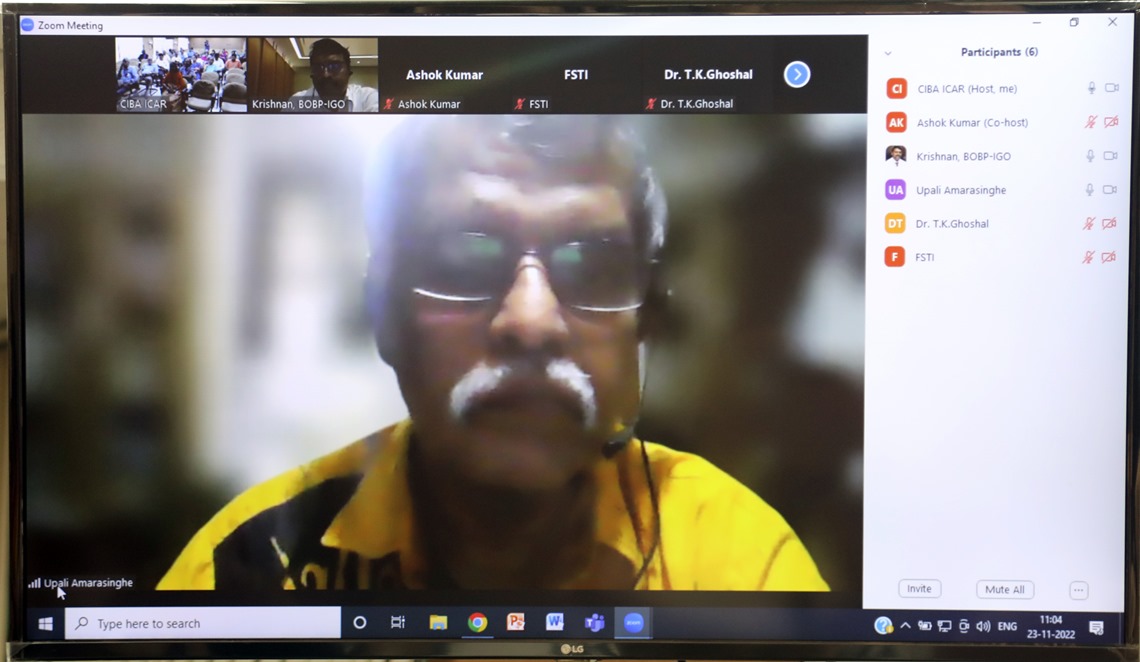1140x662 pixels.
Task: Select Dr. T.K.Ghoshal name in participants list
Action: pyautogui.click(x=952, y=224)
